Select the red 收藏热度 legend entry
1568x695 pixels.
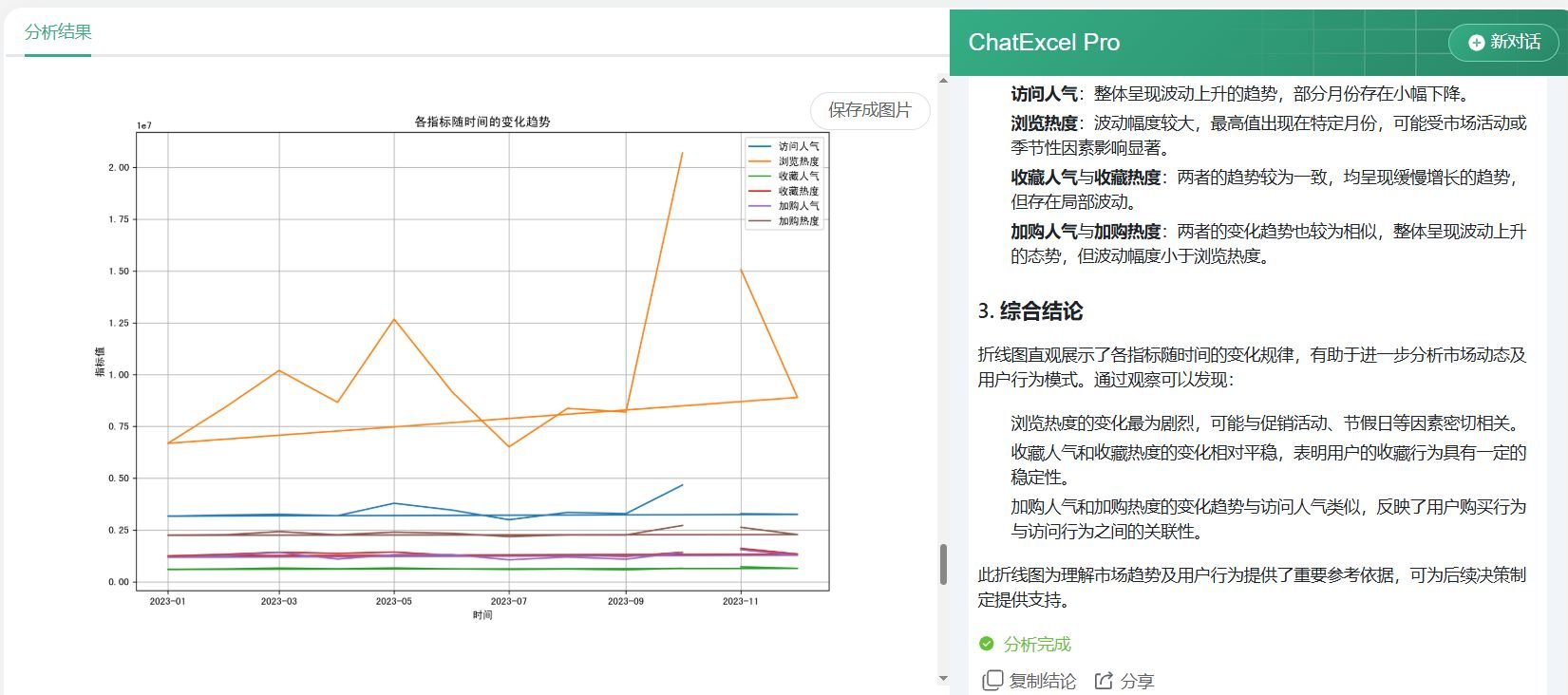798,191
